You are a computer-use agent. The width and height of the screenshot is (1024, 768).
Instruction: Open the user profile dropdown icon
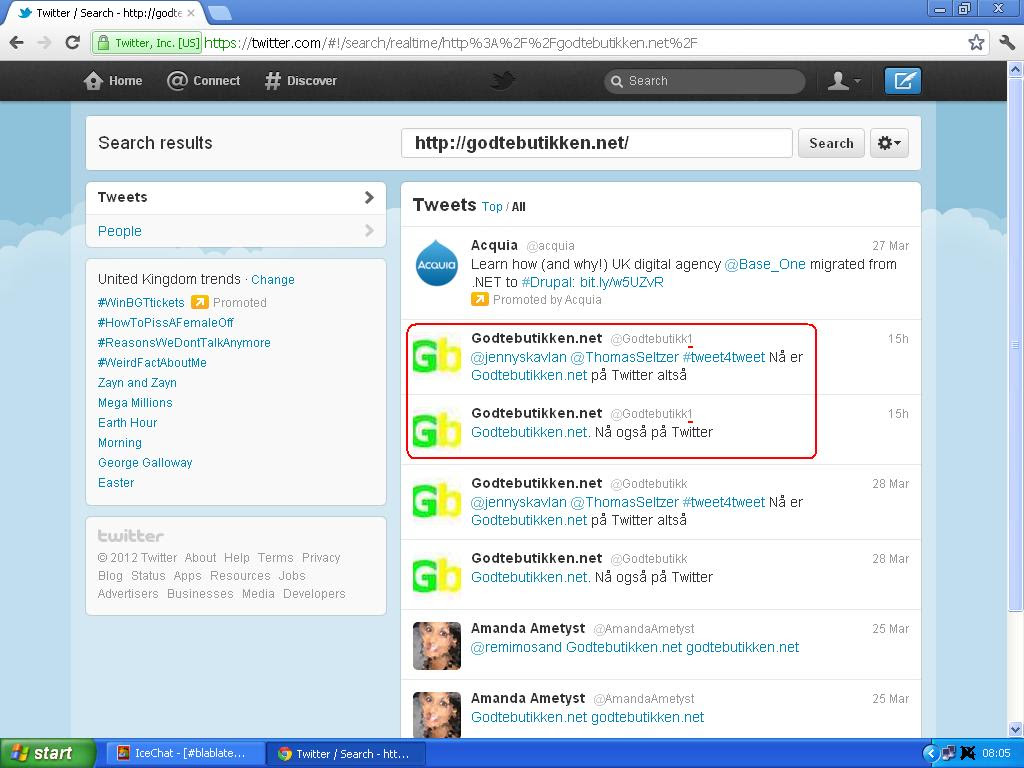[844, 81]
